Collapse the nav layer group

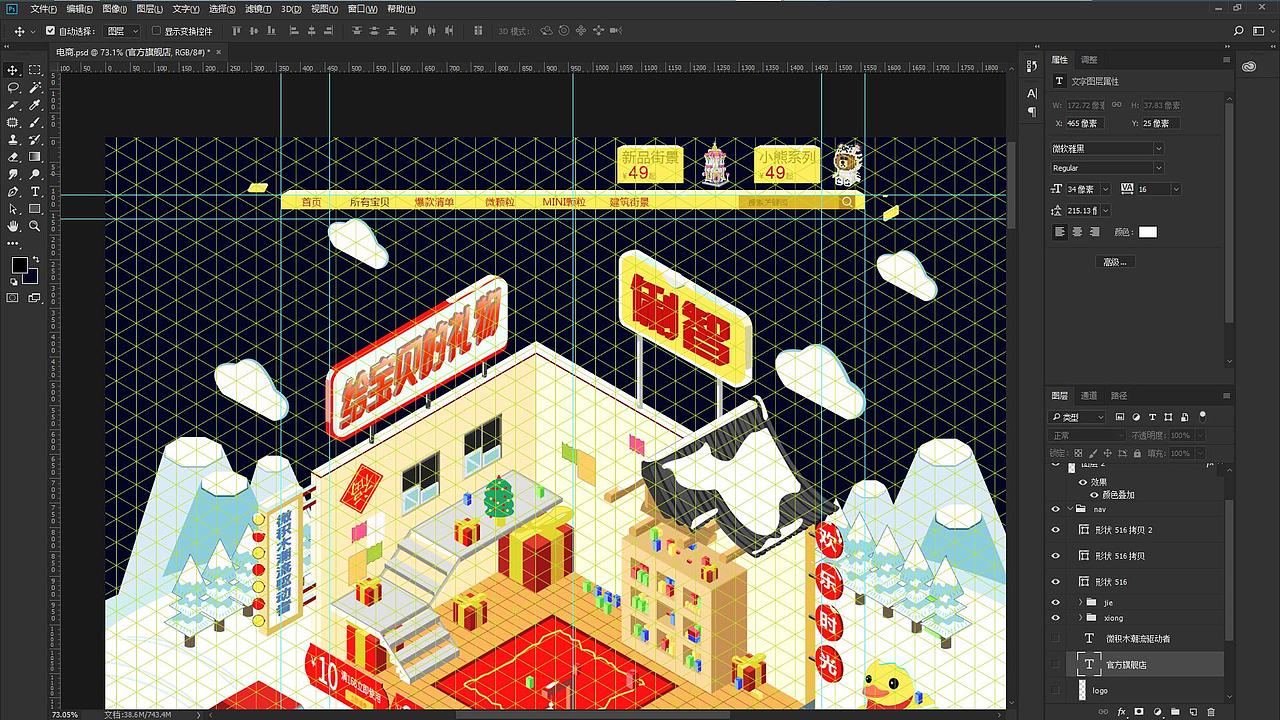[x=1070, y=509]
